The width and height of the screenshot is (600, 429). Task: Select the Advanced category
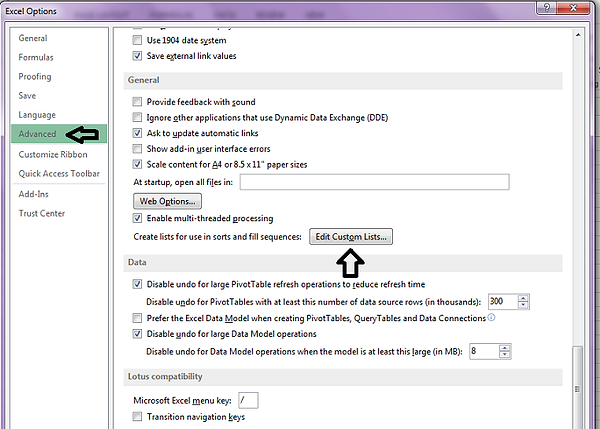coord(59,134)
